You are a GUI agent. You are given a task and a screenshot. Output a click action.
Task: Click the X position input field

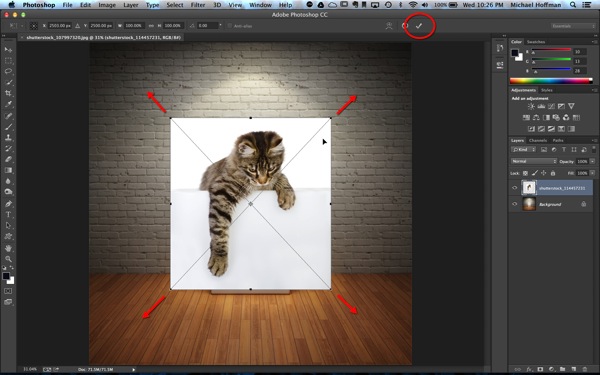click(60, 26)
